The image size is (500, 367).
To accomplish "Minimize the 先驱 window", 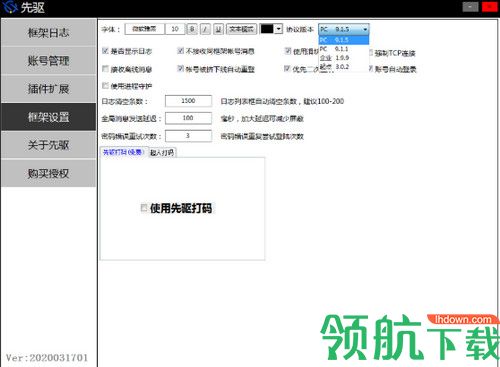I will [470, 7].
